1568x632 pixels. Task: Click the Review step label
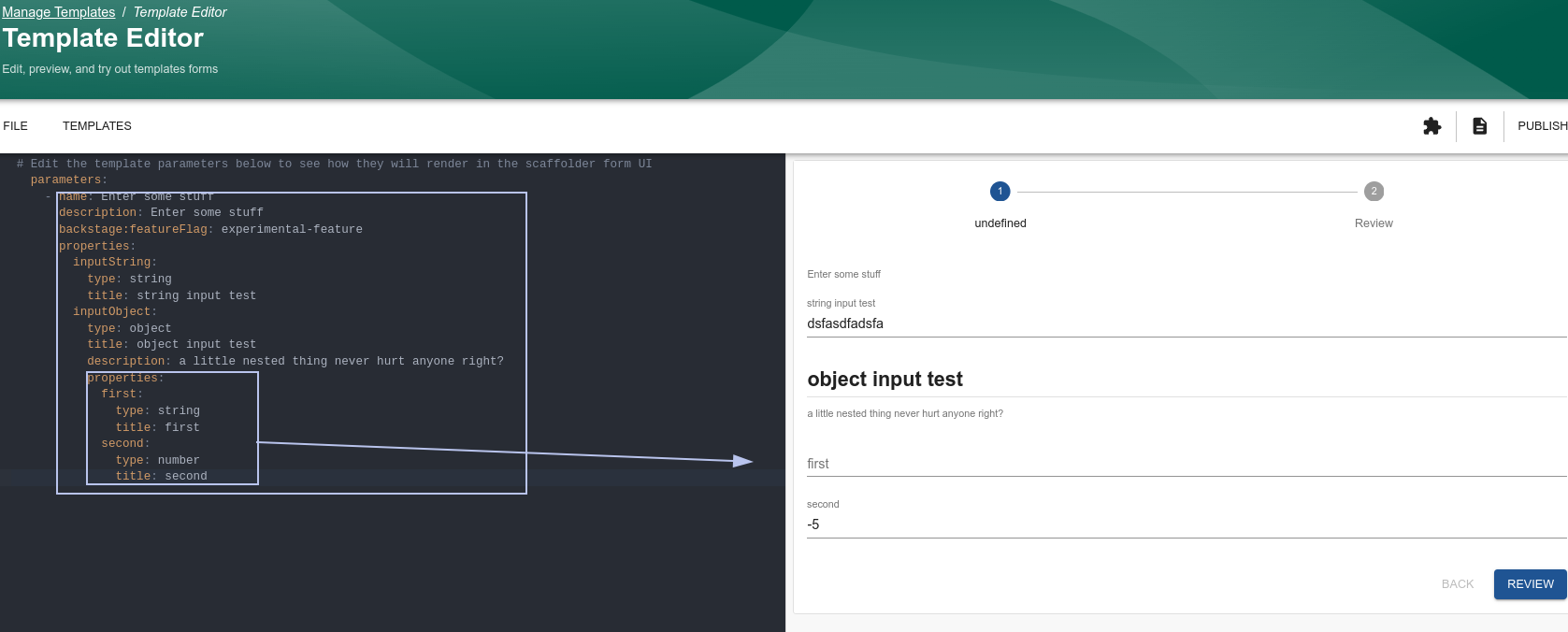pyautogui.click(x=1373, y=223)
